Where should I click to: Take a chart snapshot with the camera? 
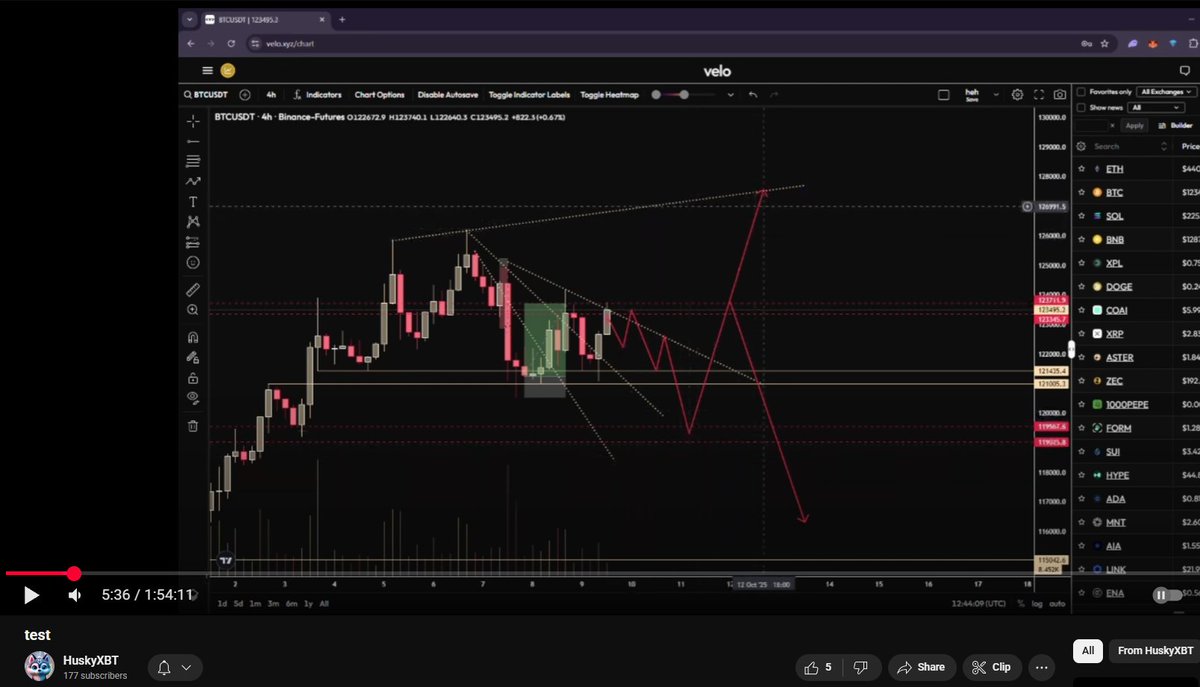click(1059, 95)
